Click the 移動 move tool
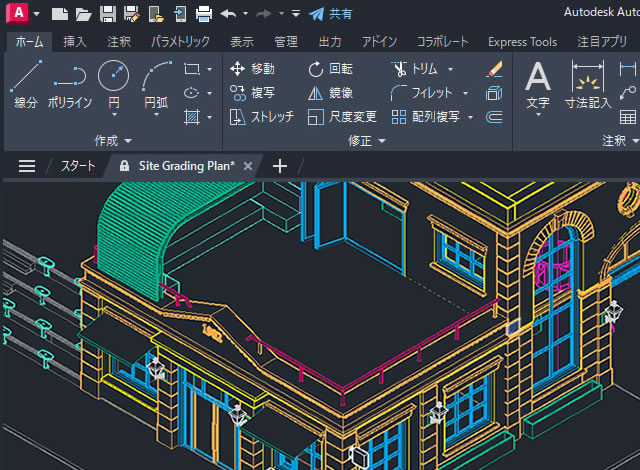Image resolution: width=640 pixels, height=470 pixels. pos(252,69)
